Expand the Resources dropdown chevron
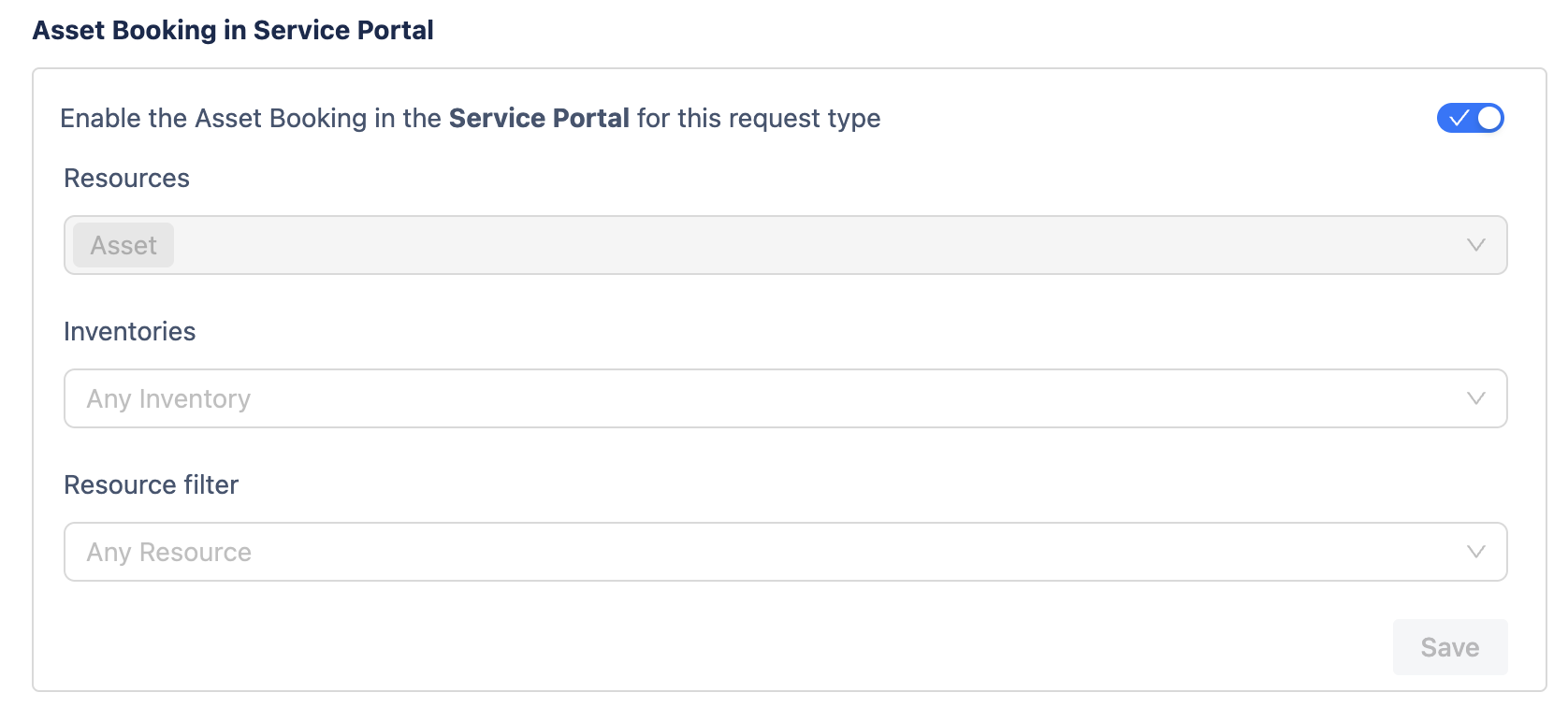This screenshot has width=1568, height=707. click(1475, 245)
